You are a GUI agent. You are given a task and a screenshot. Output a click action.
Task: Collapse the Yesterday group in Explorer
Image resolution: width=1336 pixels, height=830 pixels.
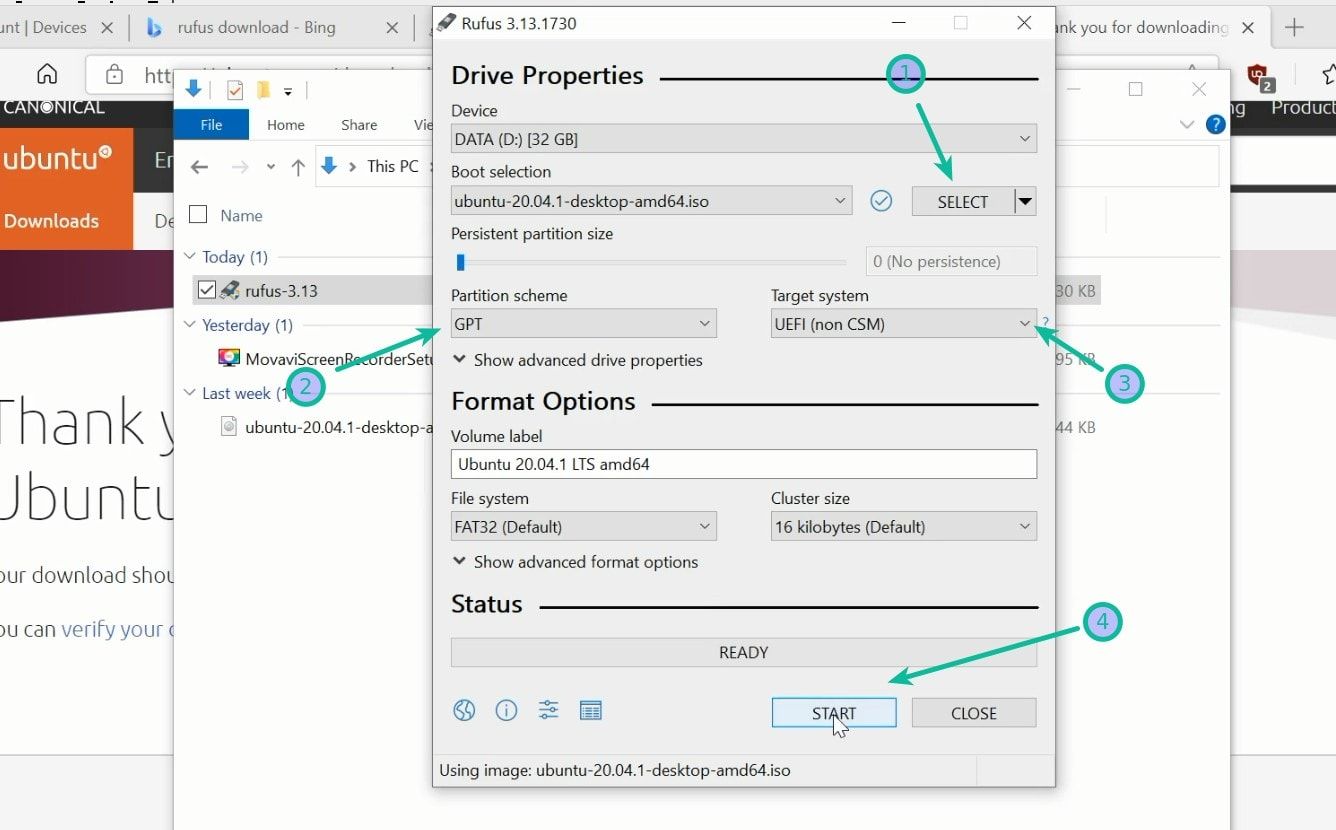(190, 325)
